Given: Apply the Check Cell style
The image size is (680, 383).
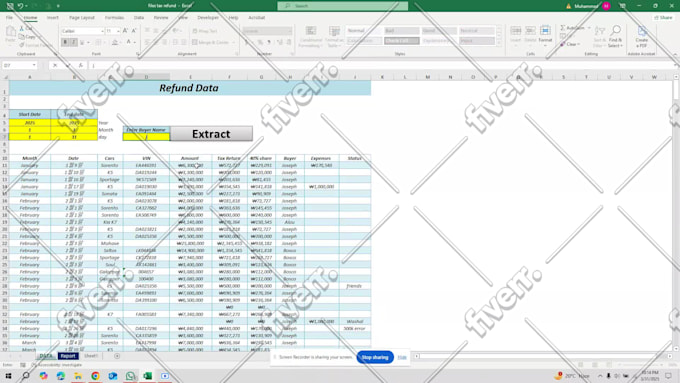Looking at the screenshot, I should (402, 41).
